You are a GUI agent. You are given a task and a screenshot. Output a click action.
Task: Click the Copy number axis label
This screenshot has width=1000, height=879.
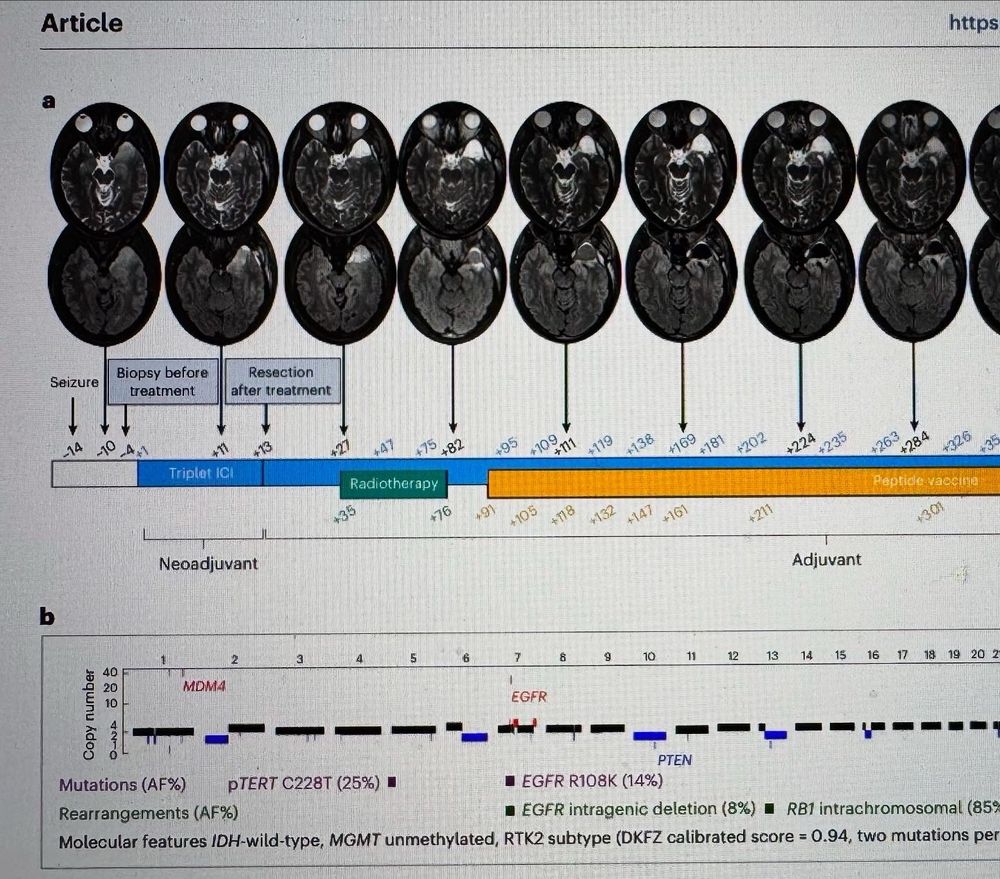(89, 714)
